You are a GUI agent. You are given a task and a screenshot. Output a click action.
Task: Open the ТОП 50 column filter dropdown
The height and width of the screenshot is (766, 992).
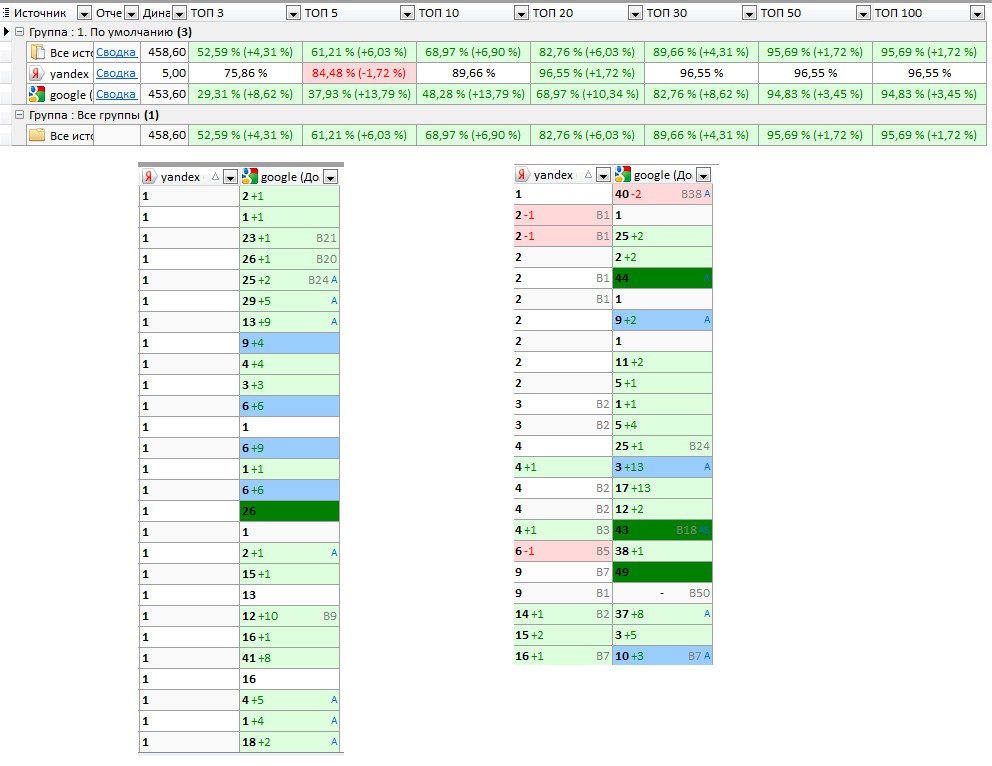863,13
